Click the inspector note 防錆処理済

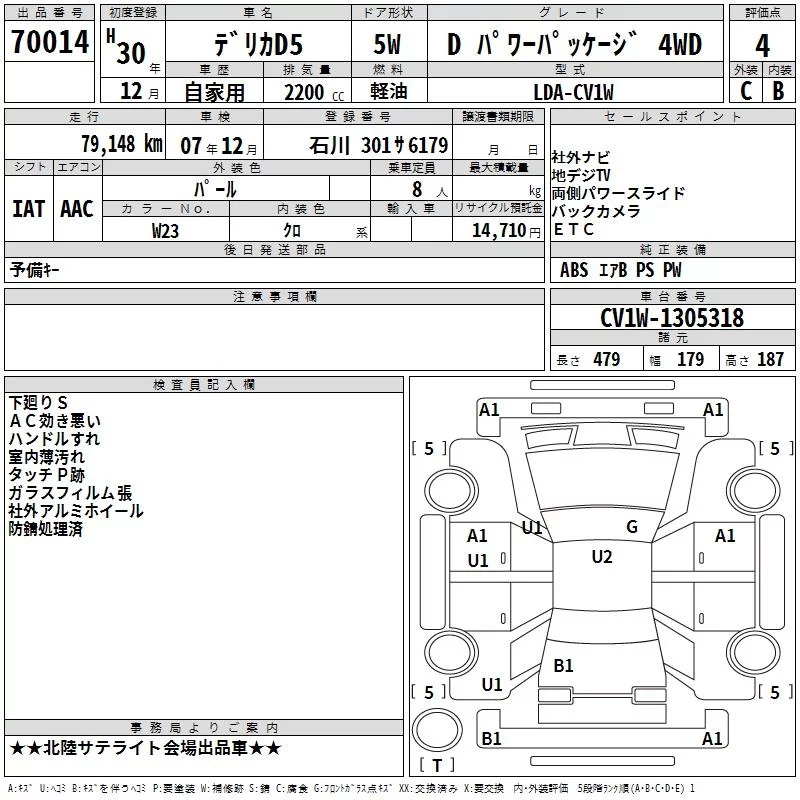pos(45,529)
